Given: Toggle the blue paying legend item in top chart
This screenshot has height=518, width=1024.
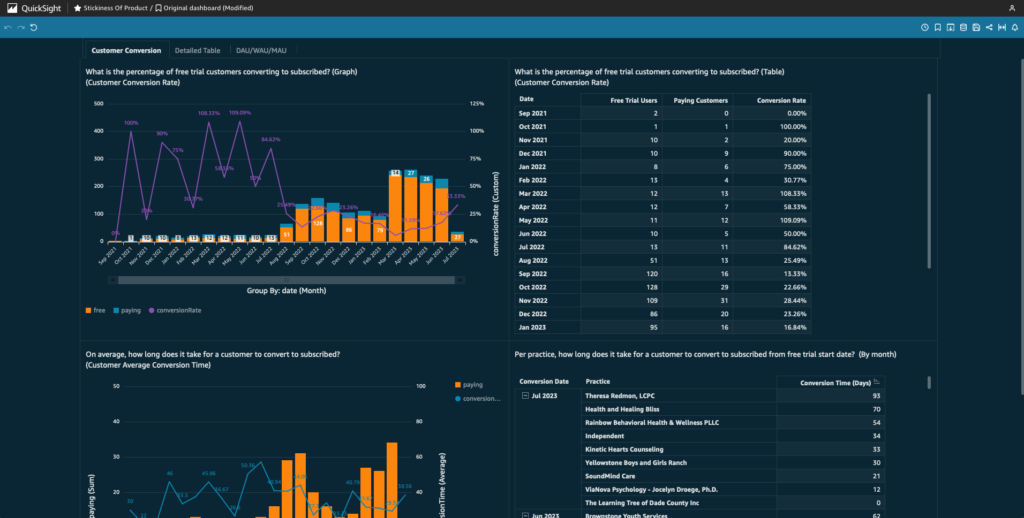Looking at the screenshot, I should (x=127, y=310).
